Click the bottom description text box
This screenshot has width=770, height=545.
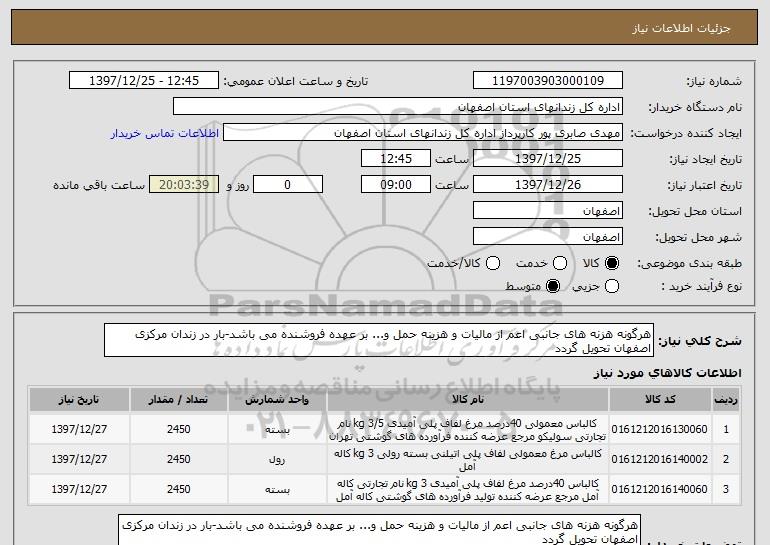[379, 530]
